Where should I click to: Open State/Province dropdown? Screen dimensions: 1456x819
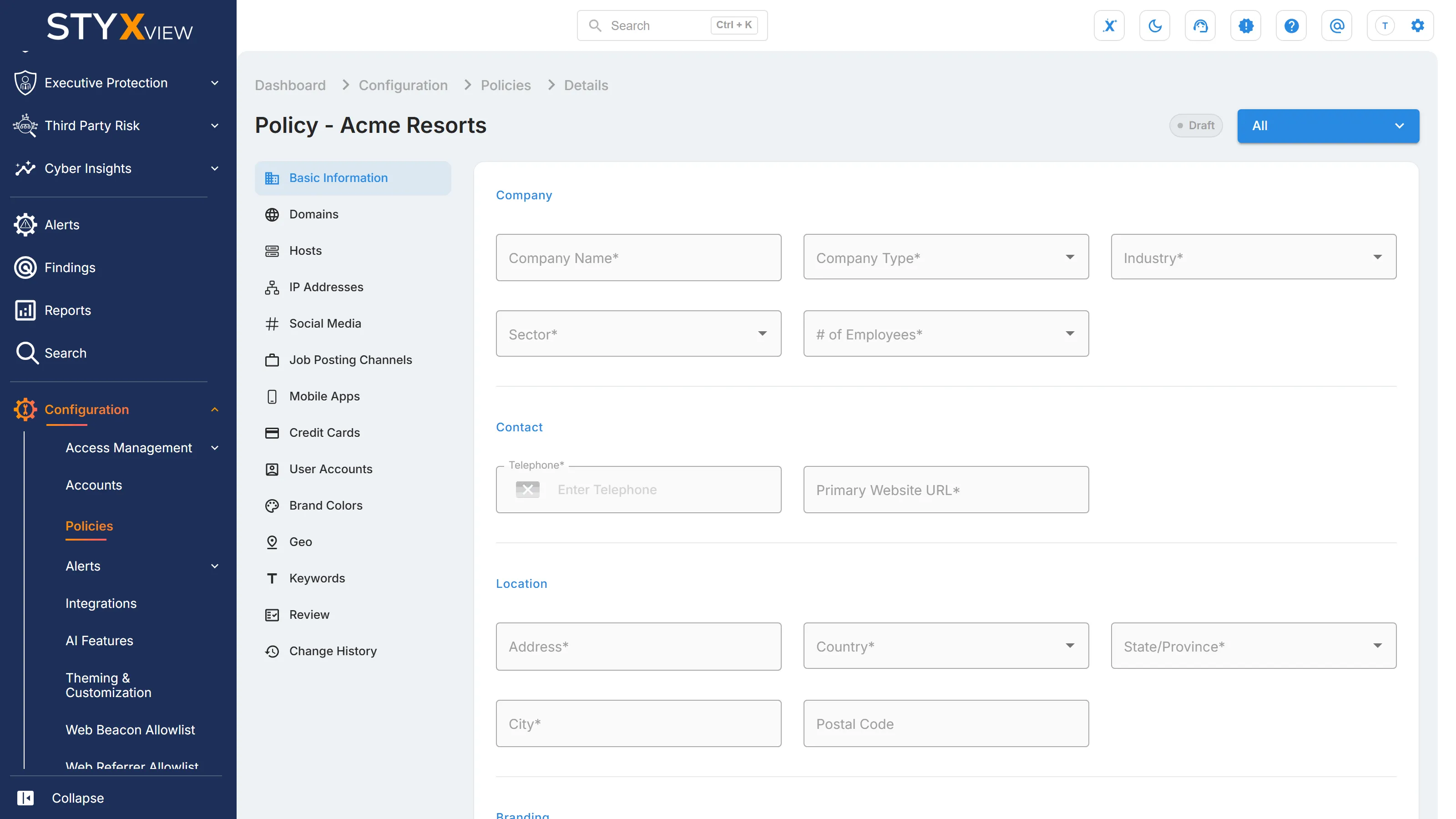[x=1253, y=646]
